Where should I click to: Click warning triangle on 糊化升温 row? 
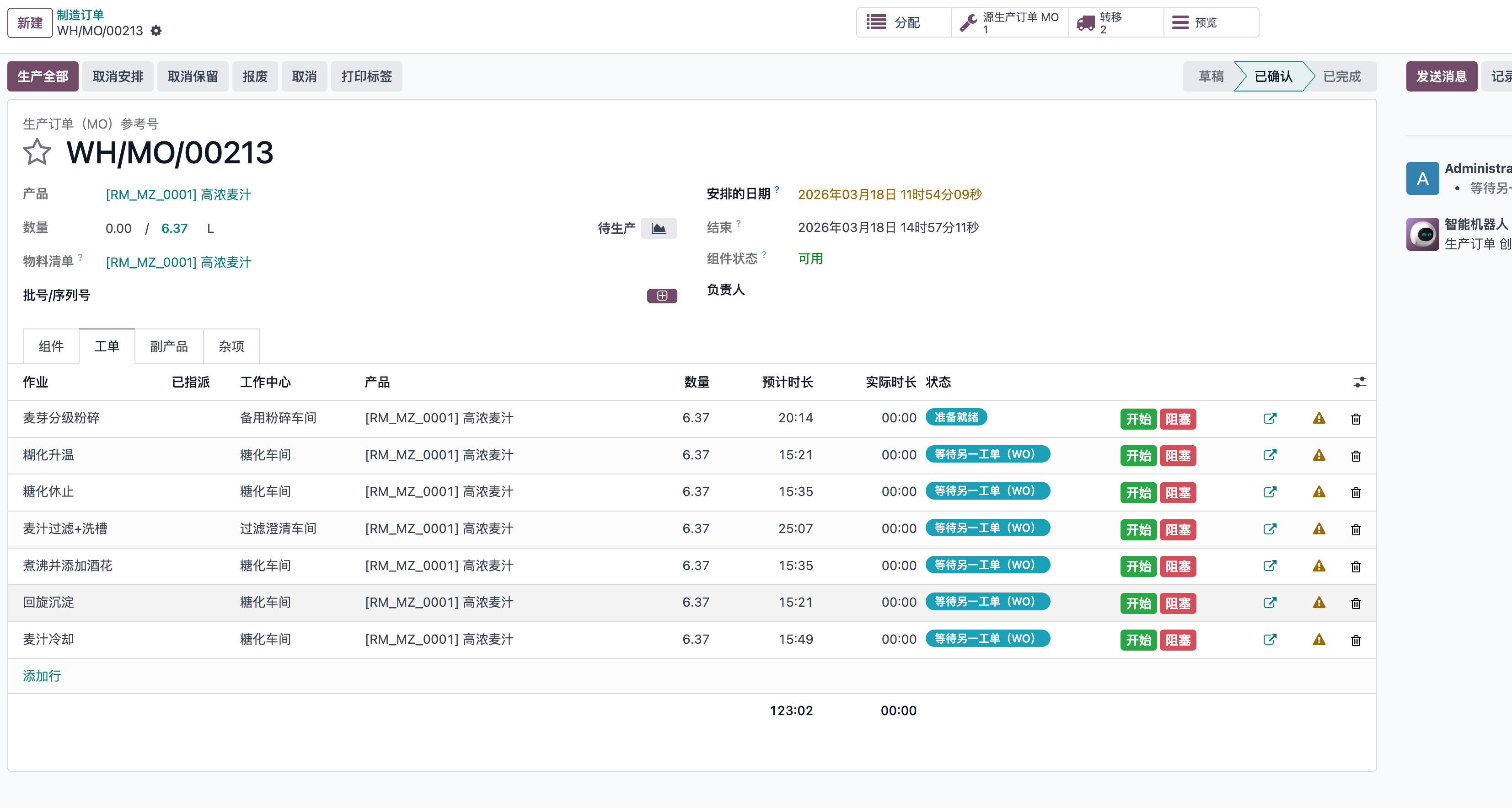(1319, 455)
